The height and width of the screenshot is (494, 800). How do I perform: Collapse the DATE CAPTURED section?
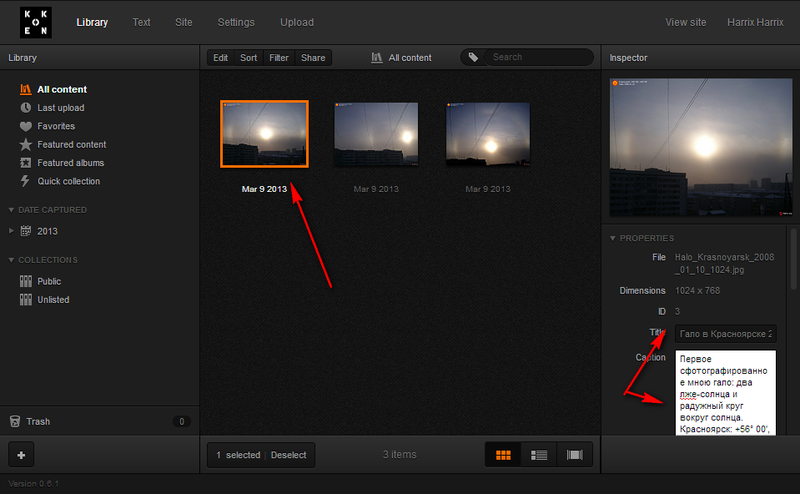(11, 210)
